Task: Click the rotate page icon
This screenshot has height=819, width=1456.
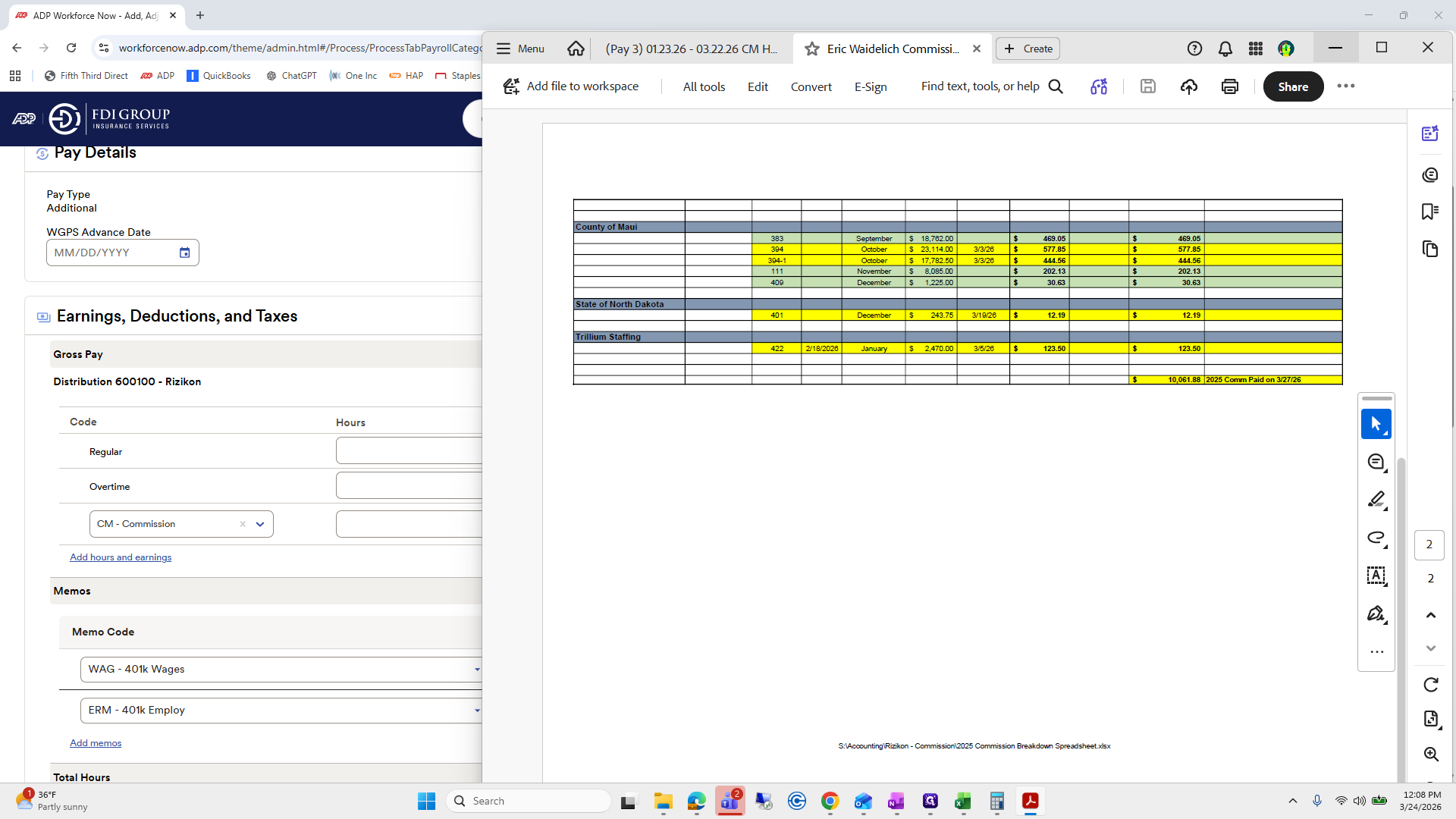Action: pos(1430,685)
